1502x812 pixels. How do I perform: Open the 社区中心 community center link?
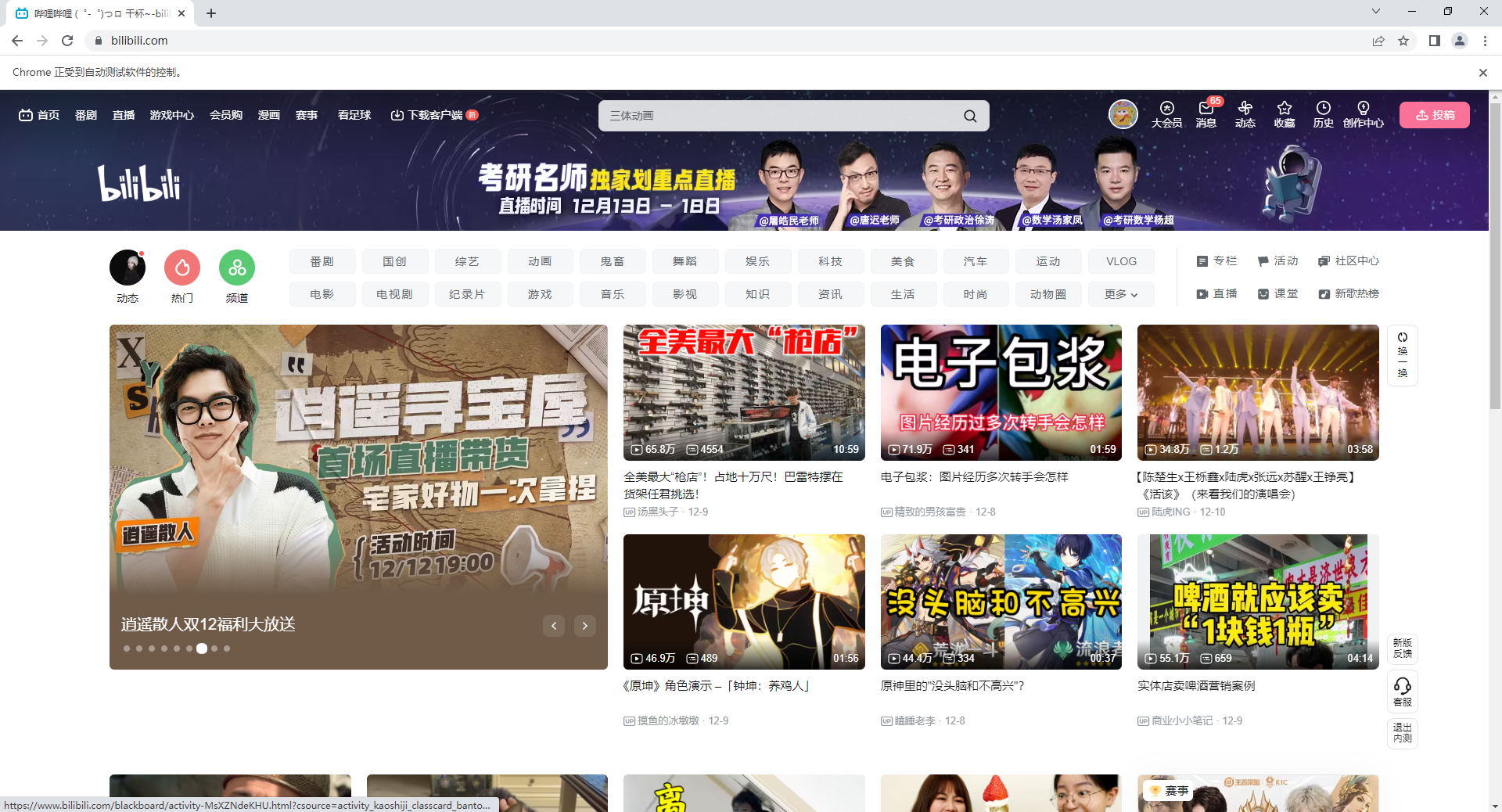(x=1349, y=260)
